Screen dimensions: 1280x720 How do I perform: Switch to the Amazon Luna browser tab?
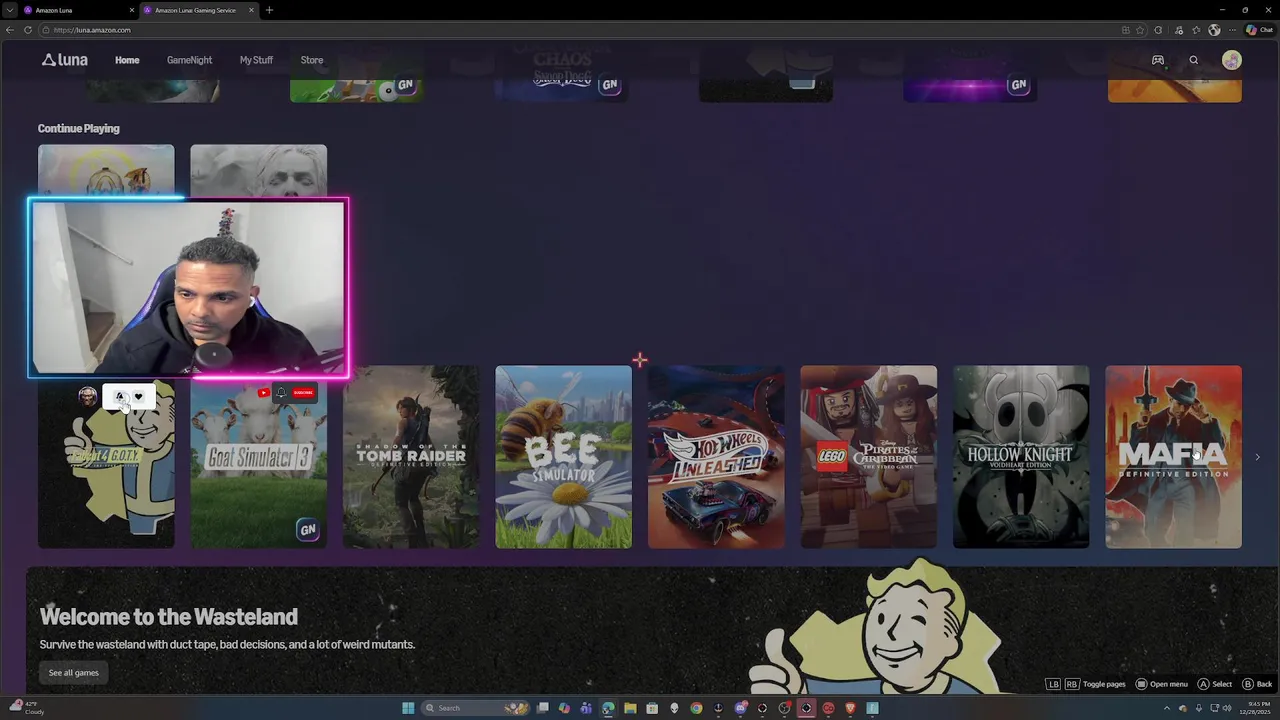click(78, 10)
